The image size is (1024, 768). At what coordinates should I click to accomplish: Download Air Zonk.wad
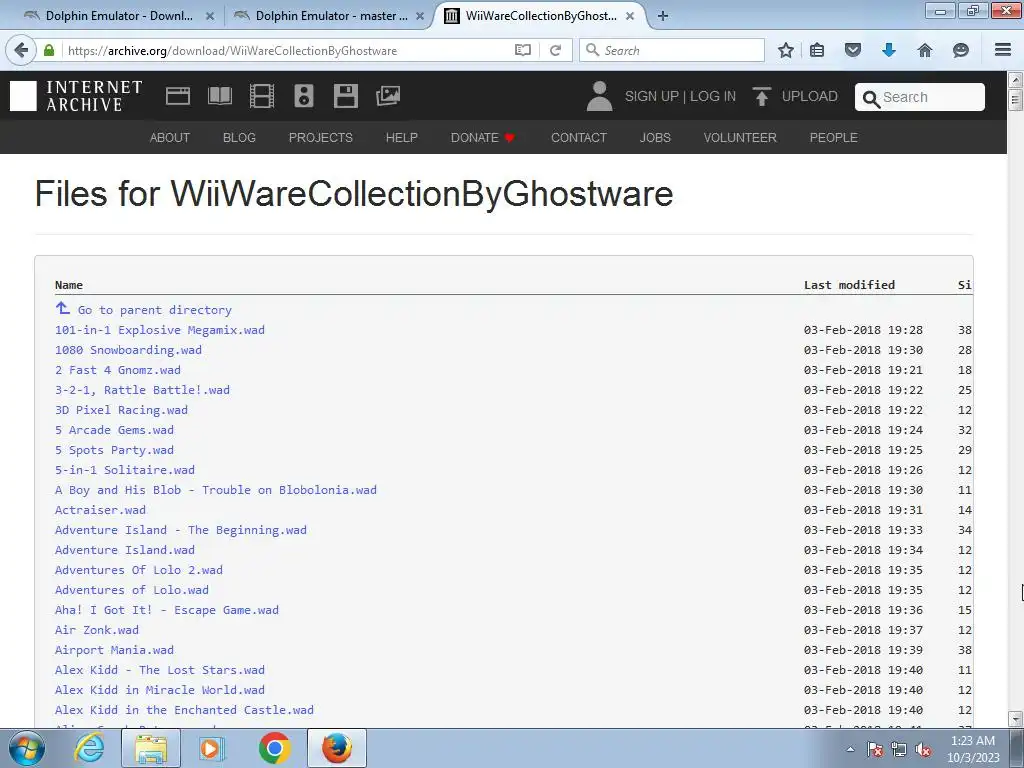coord(97,630)
